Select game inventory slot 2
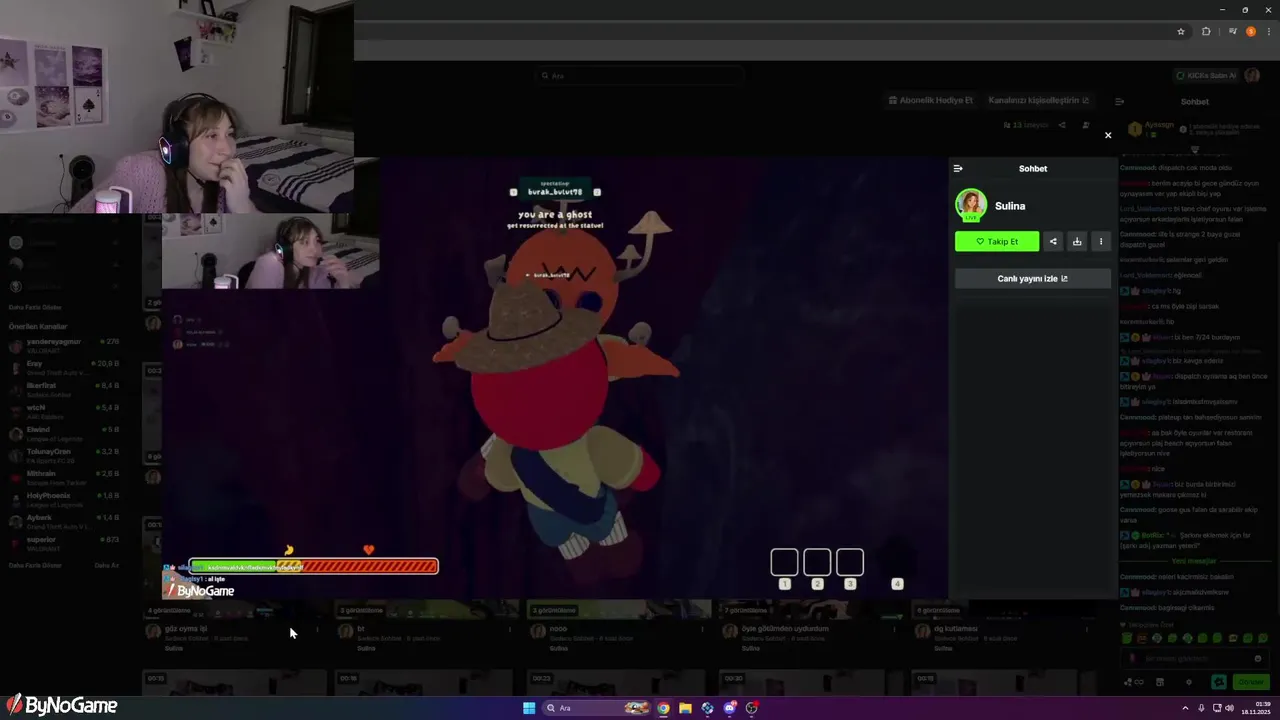 [x=817, y=562]
